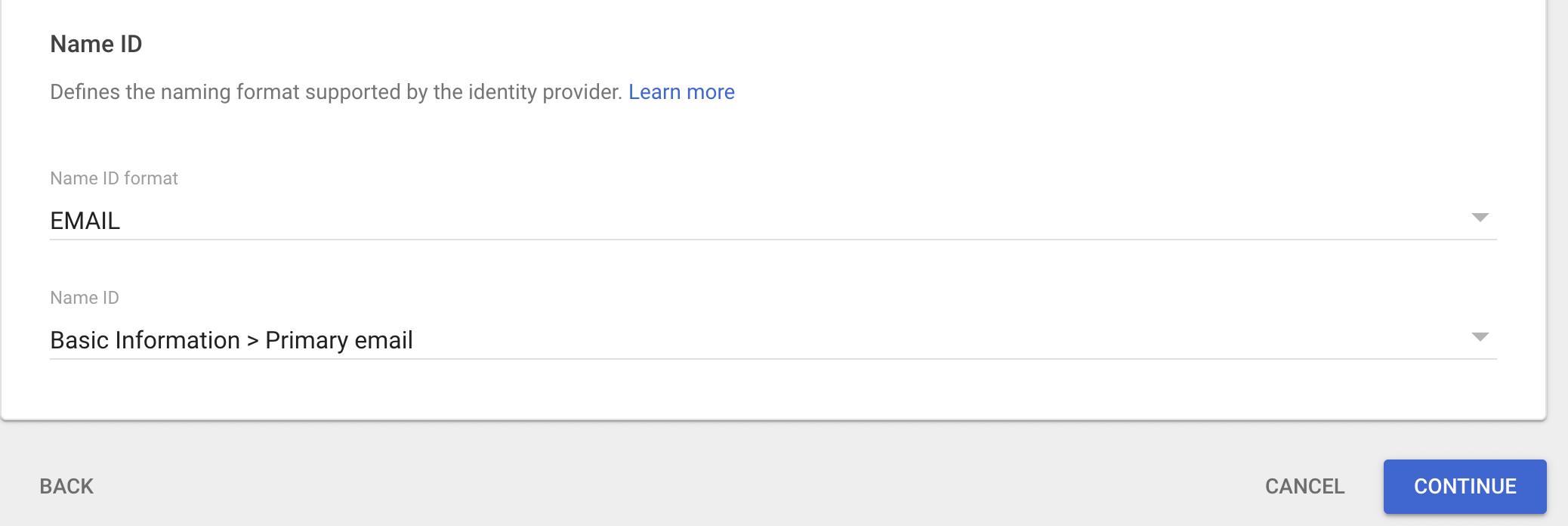The image size is (1568, 526).
Task: Click CONTINUE to save Name ID settings
Action: tap(1465, 486)
